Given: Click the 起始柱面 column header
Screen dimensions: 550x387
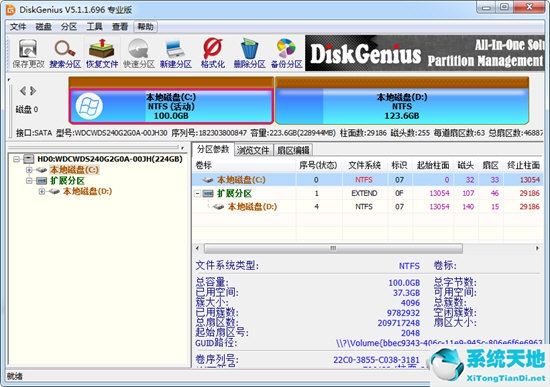Looking at the screenshot, I should (x=433, y=165).
